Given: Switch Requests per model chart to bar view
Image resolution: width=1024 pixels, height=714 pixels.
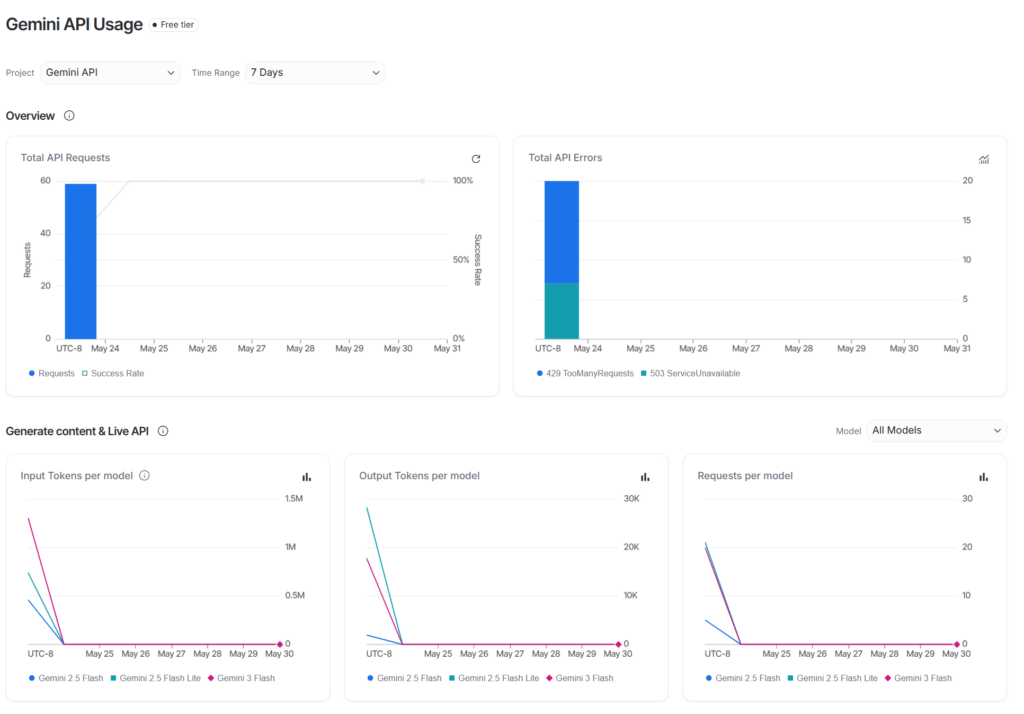Looking at the screenshot, I should 984,477.
